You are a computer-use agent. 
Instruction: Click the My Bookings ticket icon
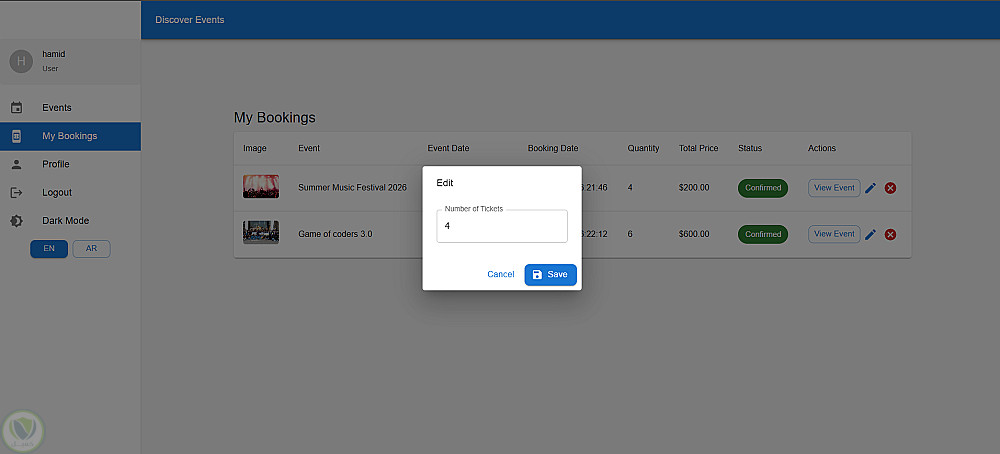click(x=17, y=136)
